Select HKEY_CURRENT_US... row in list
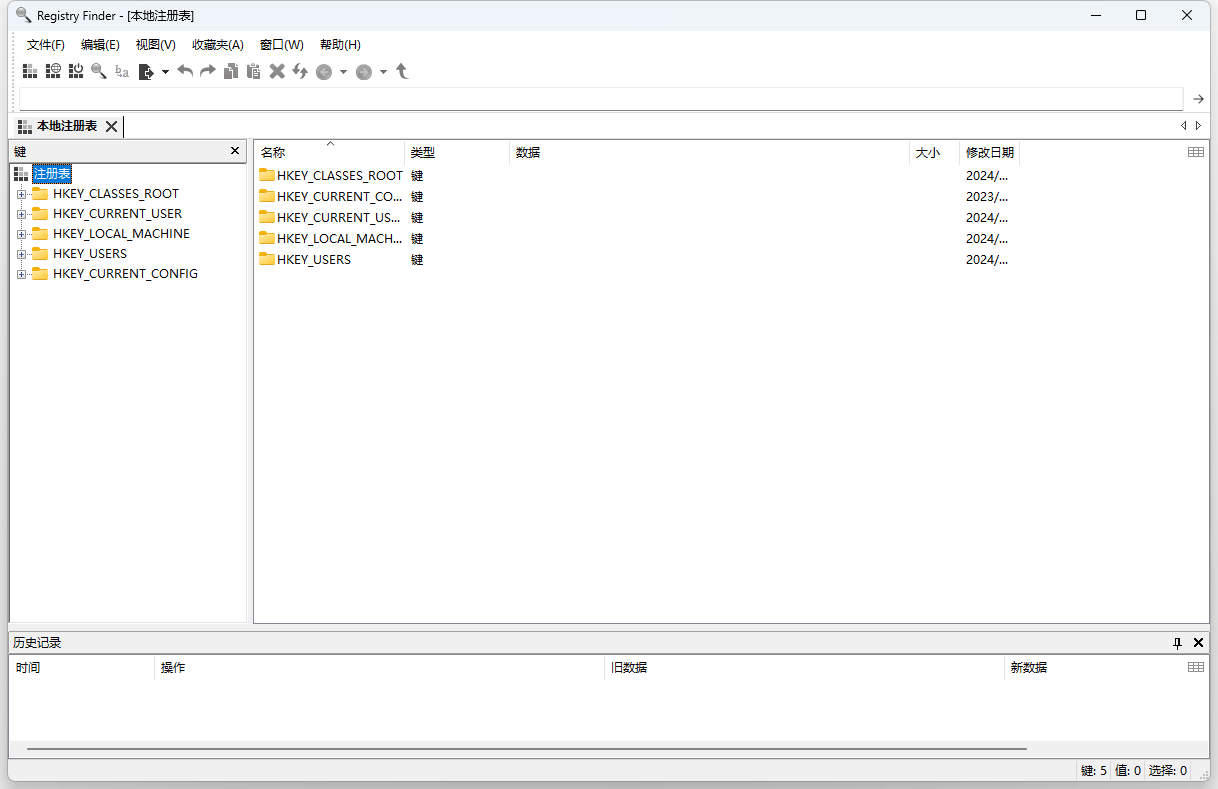Image resolution: width=1218 pixels, height=789 pixels. click(x=638, y=217)
